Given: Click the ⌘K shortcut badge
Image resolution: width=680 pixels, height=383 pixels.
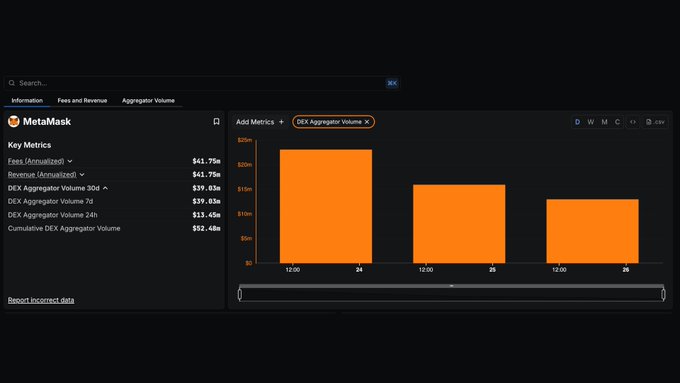Looking at the screenshot, I should pos(392,83).
